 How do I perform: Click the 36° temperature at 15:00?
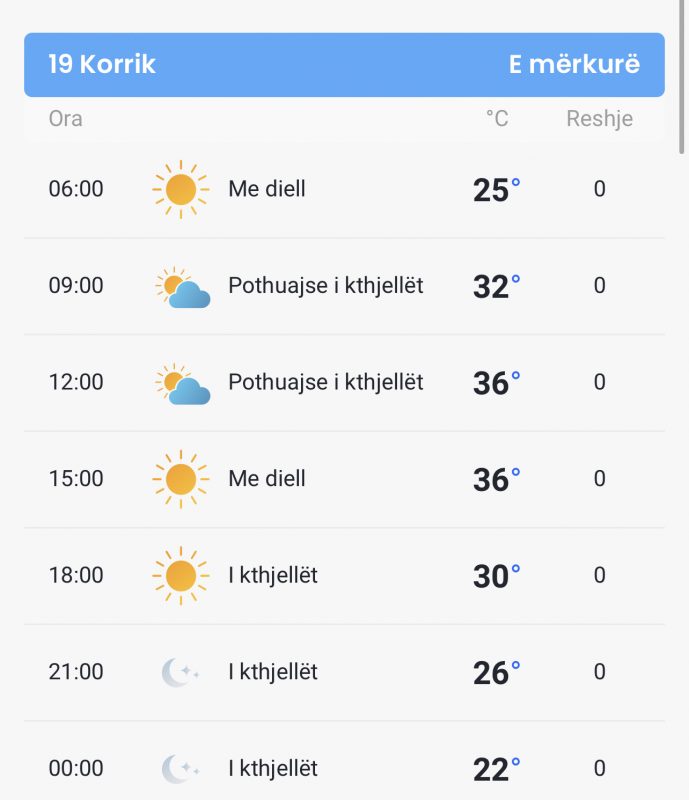497,480
